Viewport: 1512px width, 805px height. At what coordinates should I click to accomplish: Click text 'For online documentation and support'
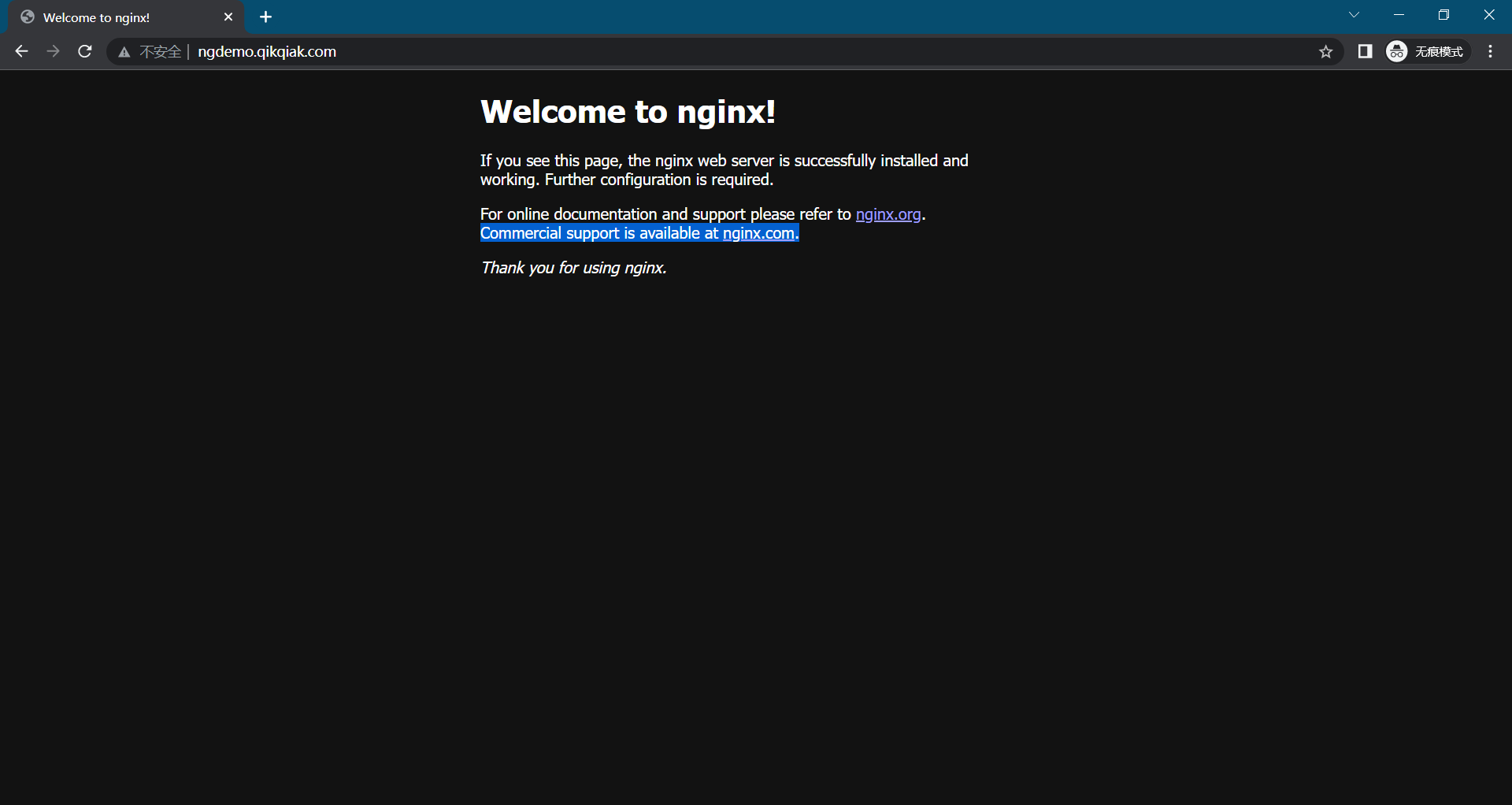613,214
